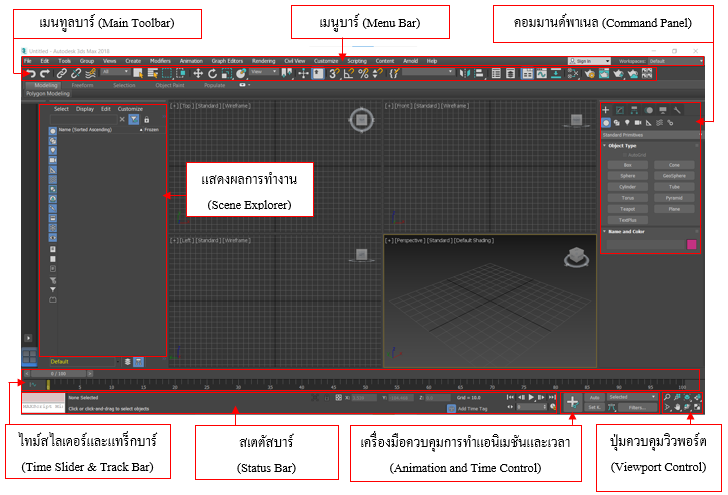Click the Polygon Modeling button

48,93
